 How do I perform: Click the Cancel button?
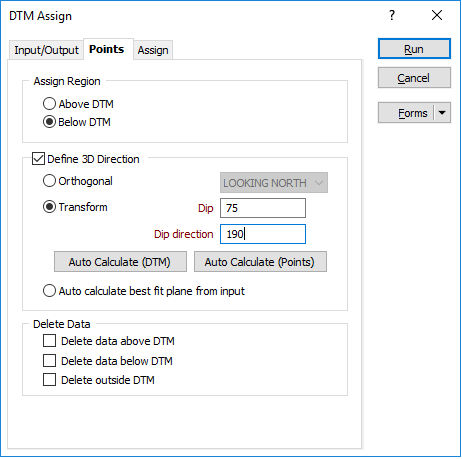pos(414,78)
